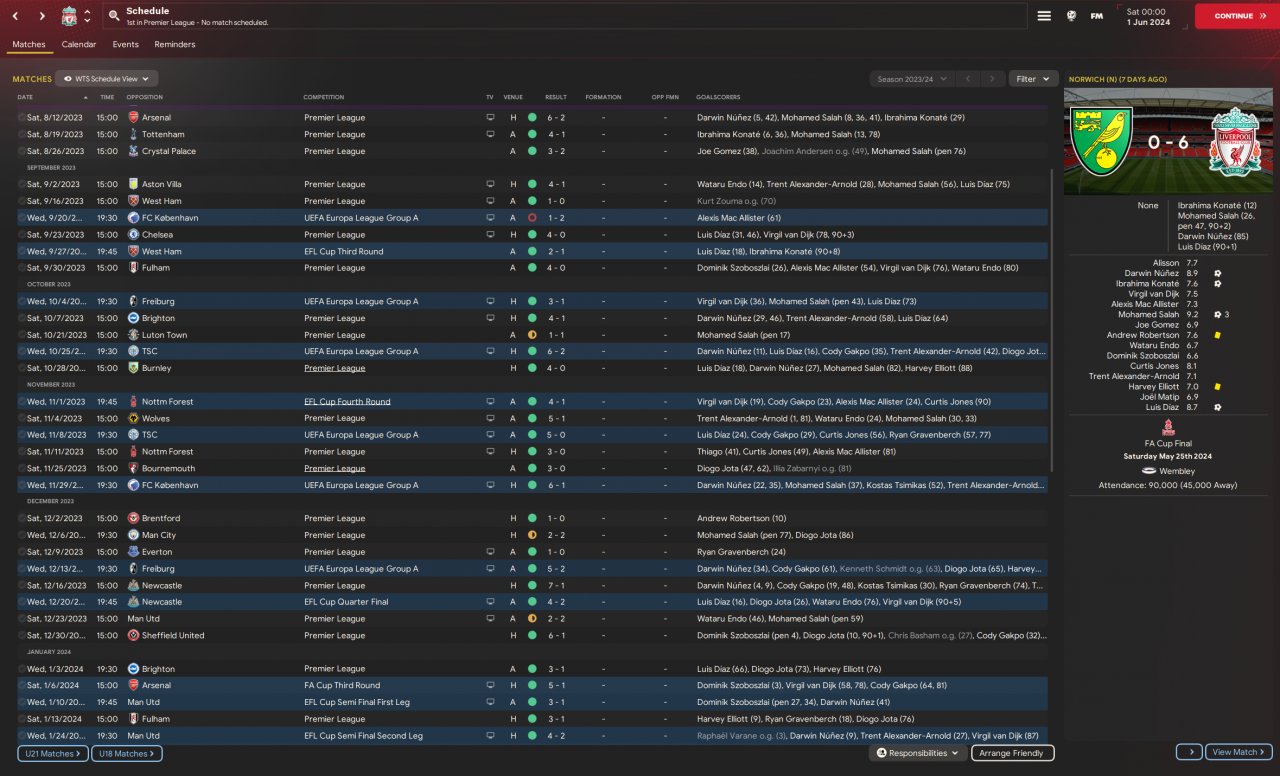Click the Opposition column header
Viewport: 1280px width, 776px height.
click(x=145, y=97)
